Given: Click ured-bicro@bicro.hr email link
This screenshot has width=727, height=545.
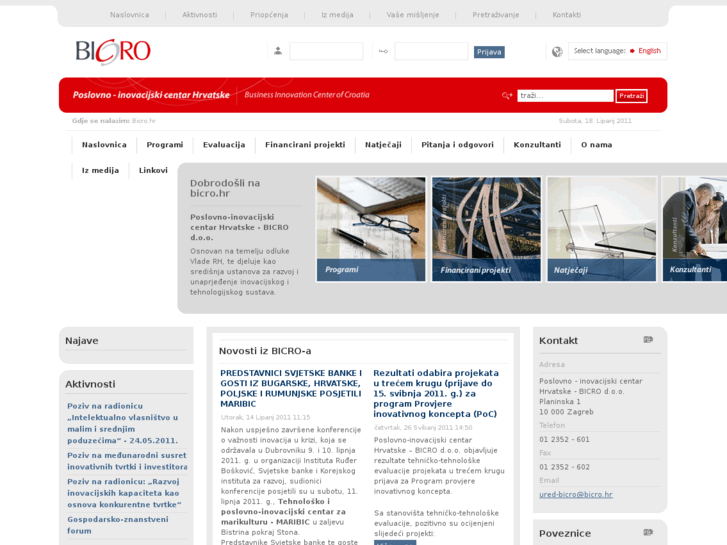Looking at the screenshot, I should point(575,494).
